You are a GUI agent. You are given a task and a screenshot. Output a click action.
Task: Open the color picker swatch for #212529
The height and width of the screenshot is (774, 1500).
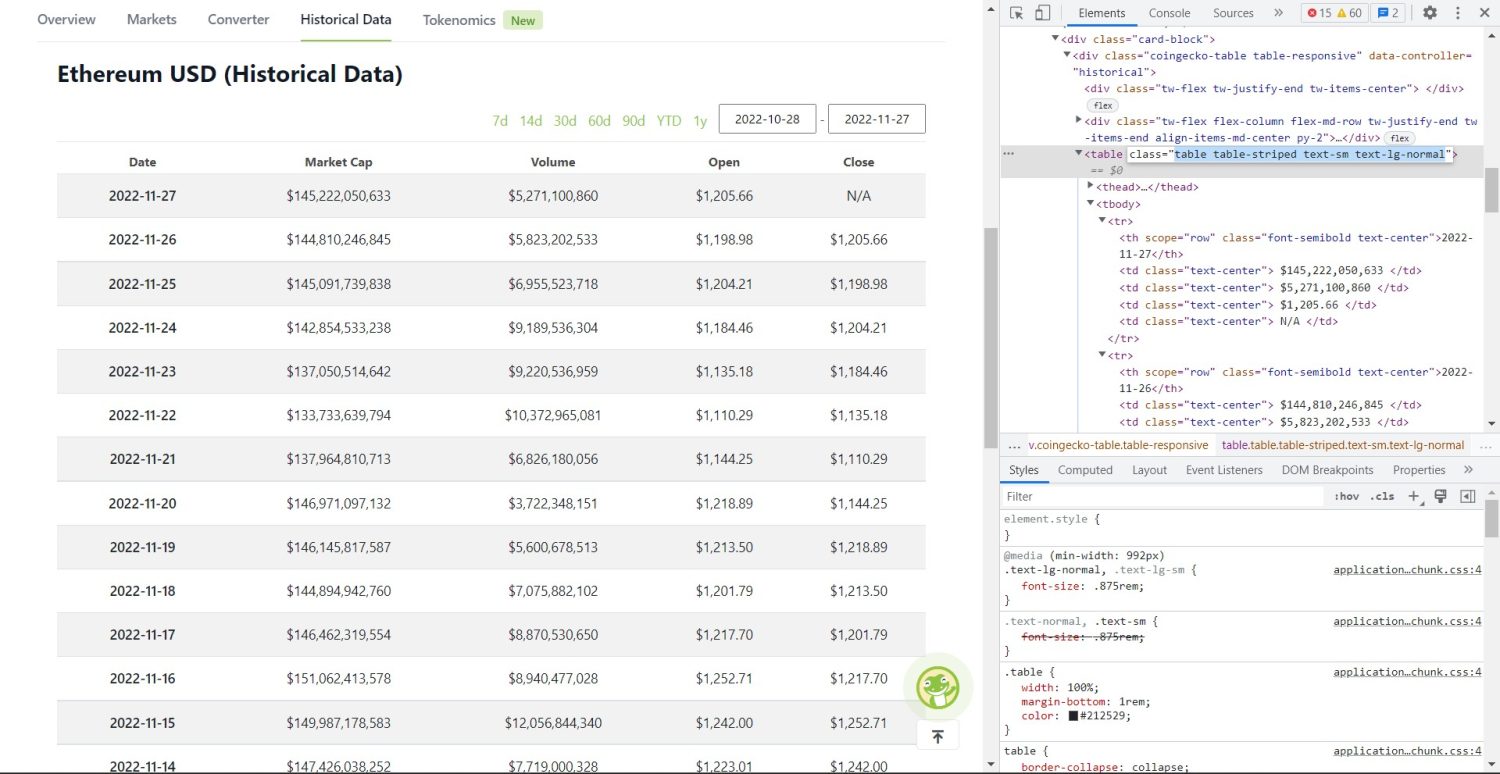coord(1073,716)
